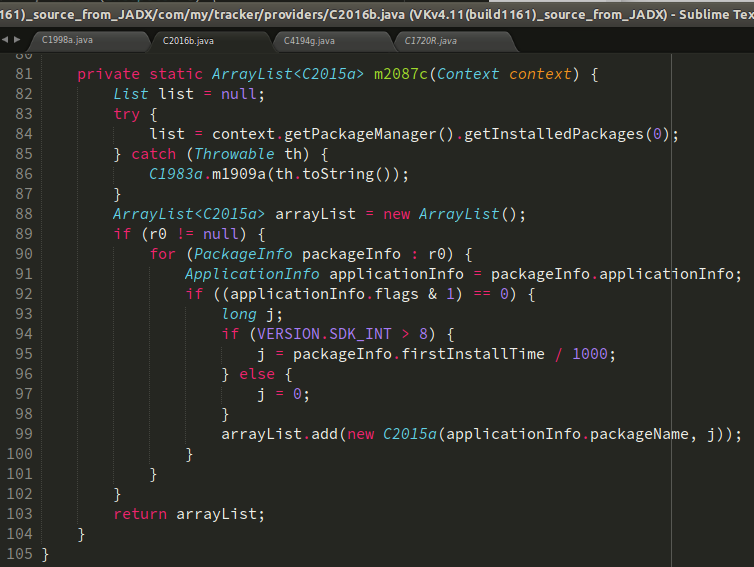Click the left tab scroll arrow
The height and width of the screenshot is (567, 754).
click(x=6, y=40)
